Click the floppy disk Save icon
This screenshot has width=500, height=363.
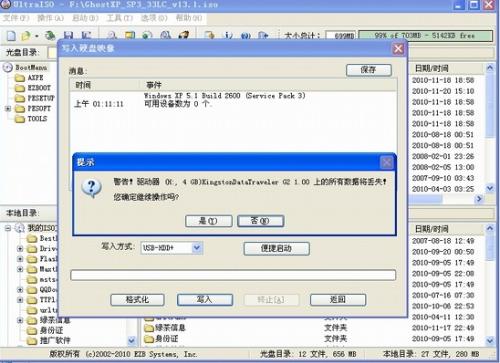(68, 35)
